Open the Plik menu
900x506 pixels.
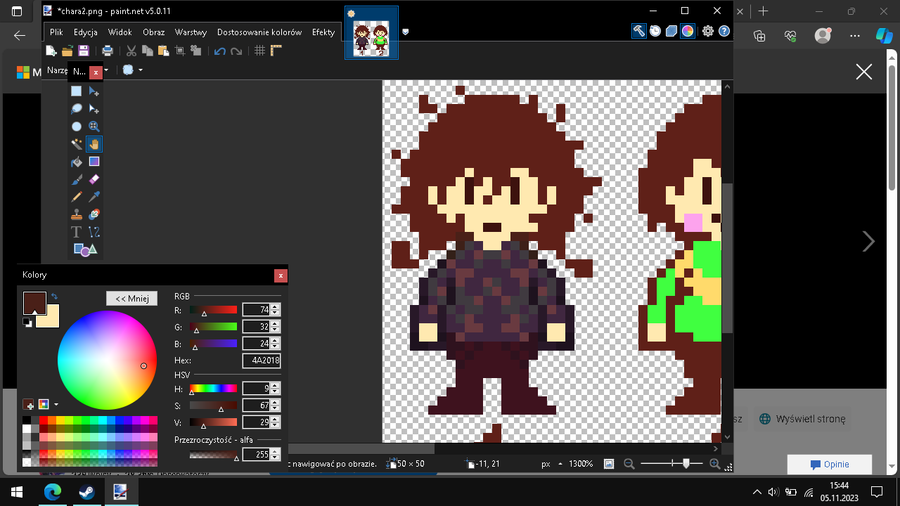56,32
